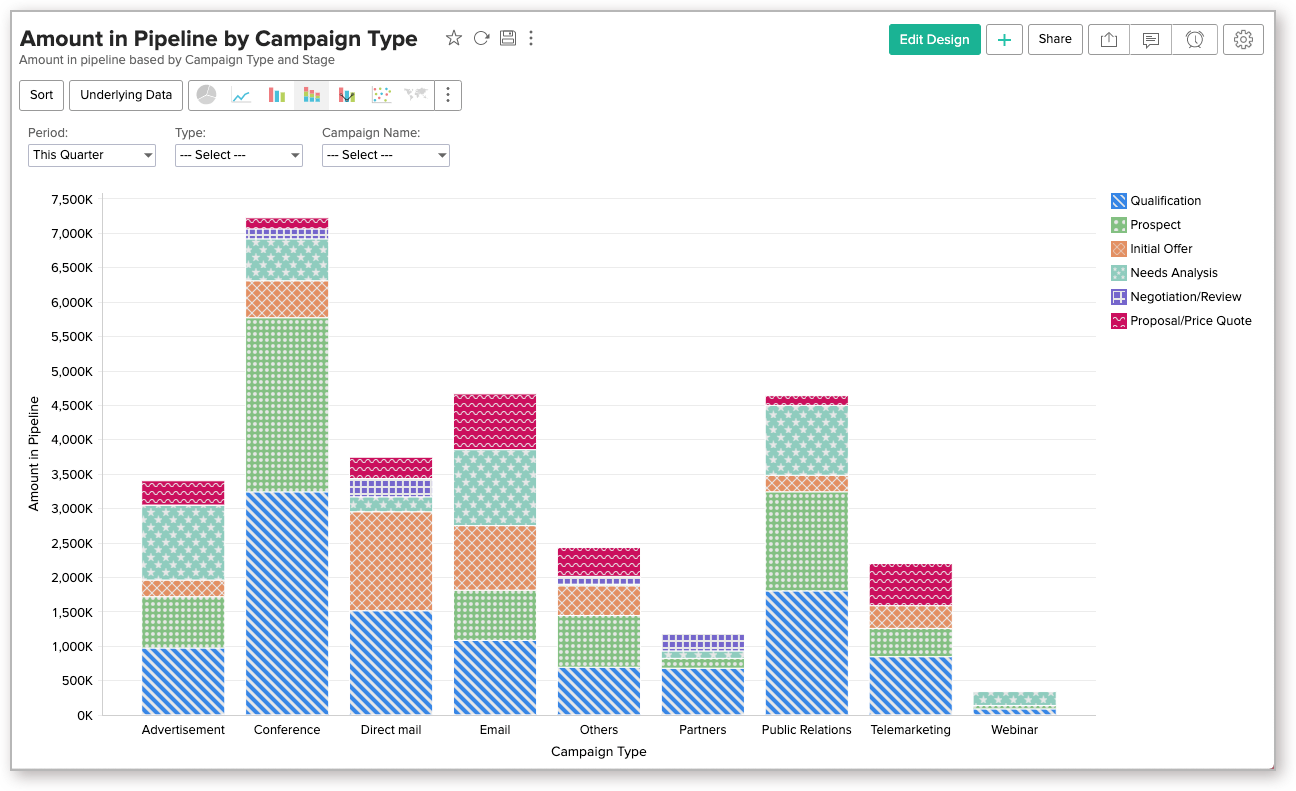Click the Conference stacked bar
Viewport: 1296px width, 791px height.
[287, 450]
